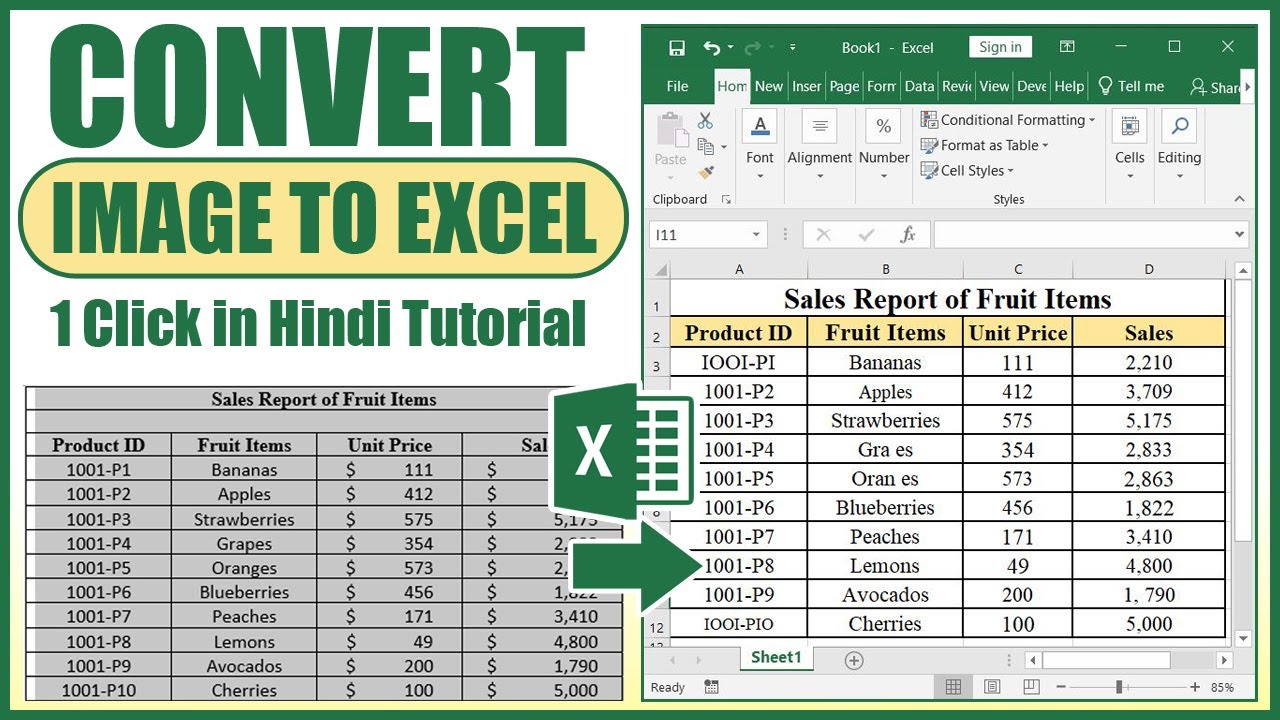Click the 85% zoom level
1280x720 pixels.
click(x=1221, y=687)
